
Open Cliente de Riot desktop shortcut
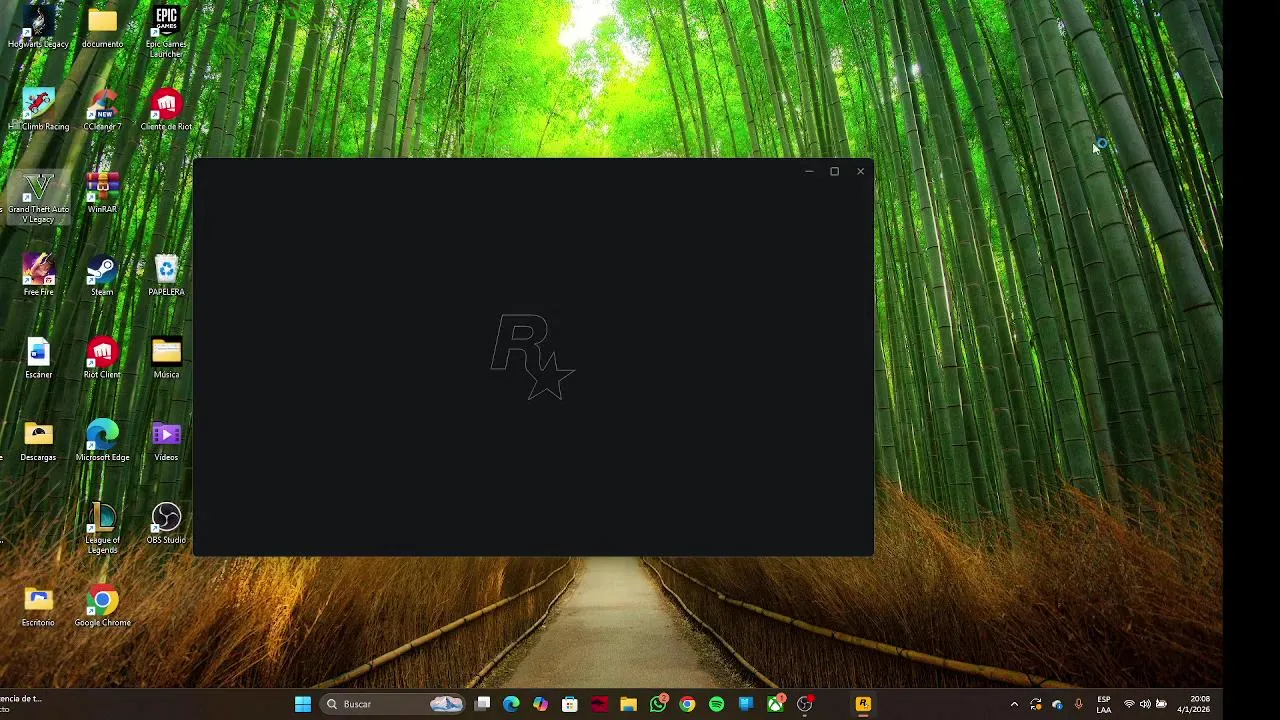(x=166, y=110)
